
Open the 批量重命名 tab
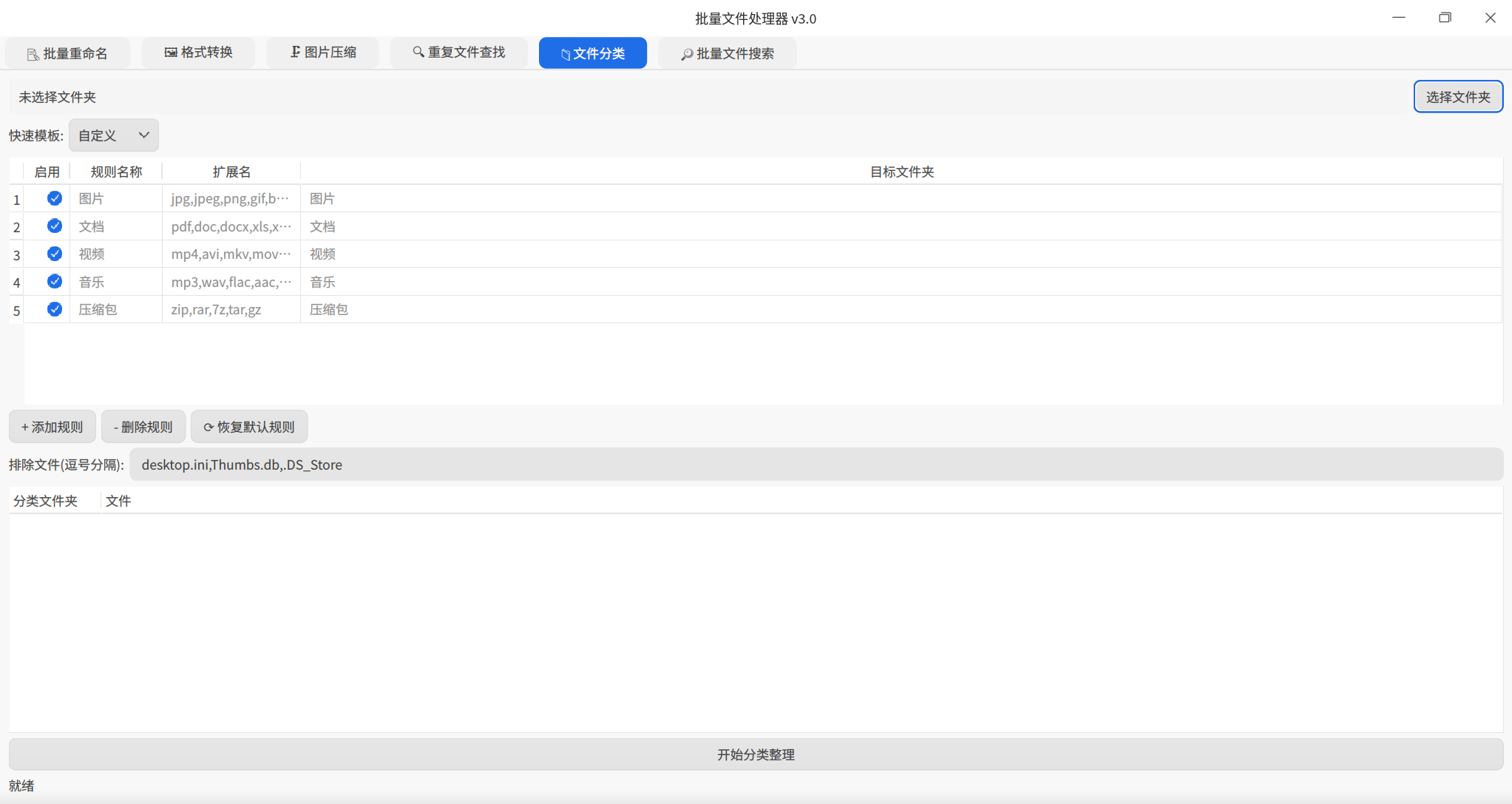point(67,53)
